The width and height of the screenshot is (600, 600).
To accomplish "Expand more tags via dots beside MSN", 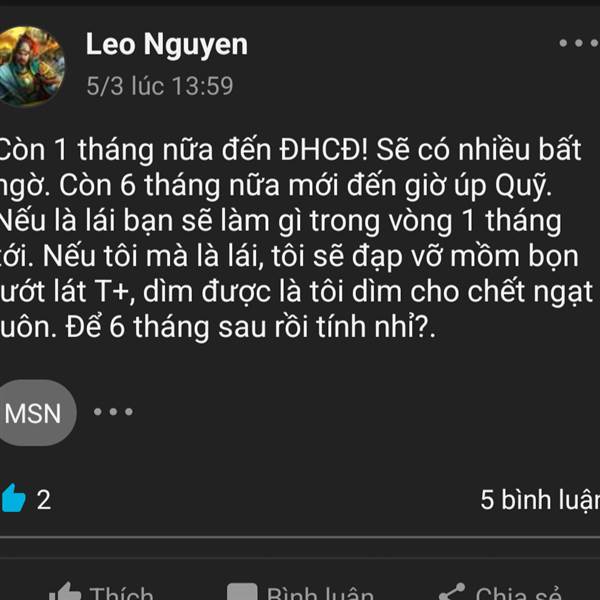I will 113,412.
